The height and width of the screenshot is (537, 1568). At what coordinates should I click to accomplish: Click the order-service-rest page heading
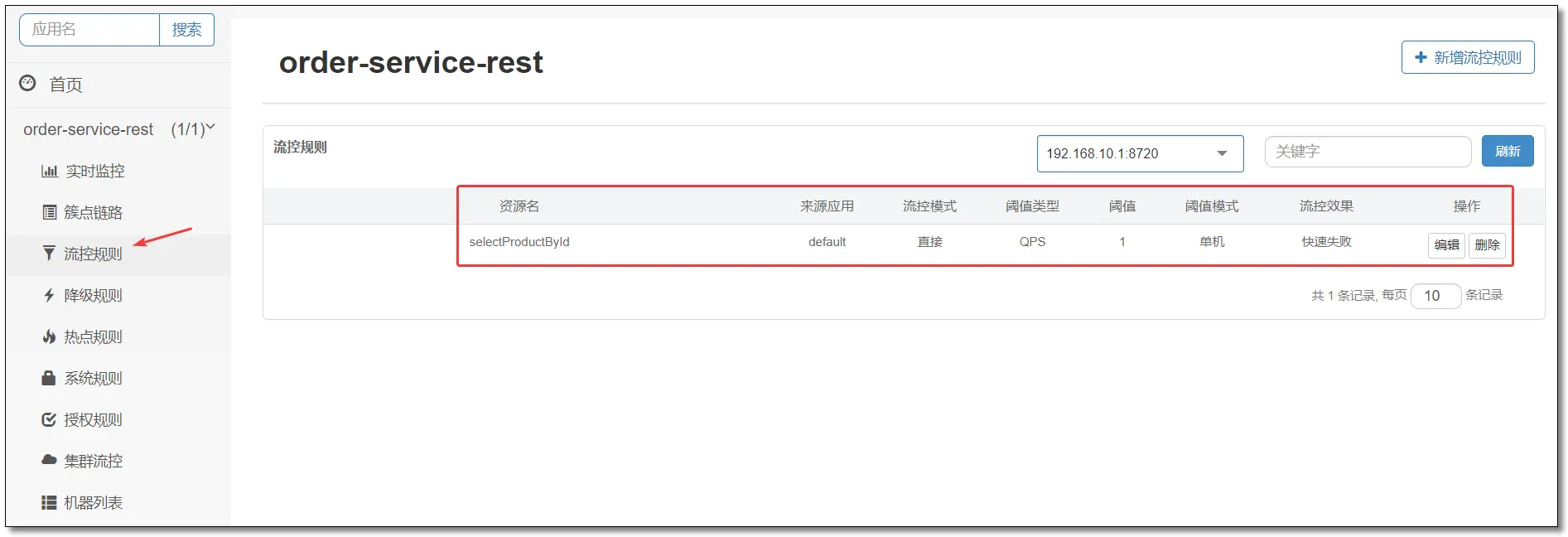(411, 62)
